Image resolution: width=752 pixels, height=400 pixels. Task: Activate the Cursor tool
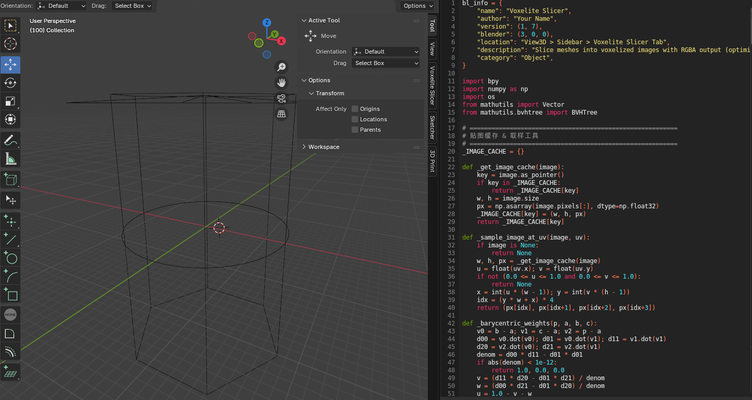coord(10,44)
